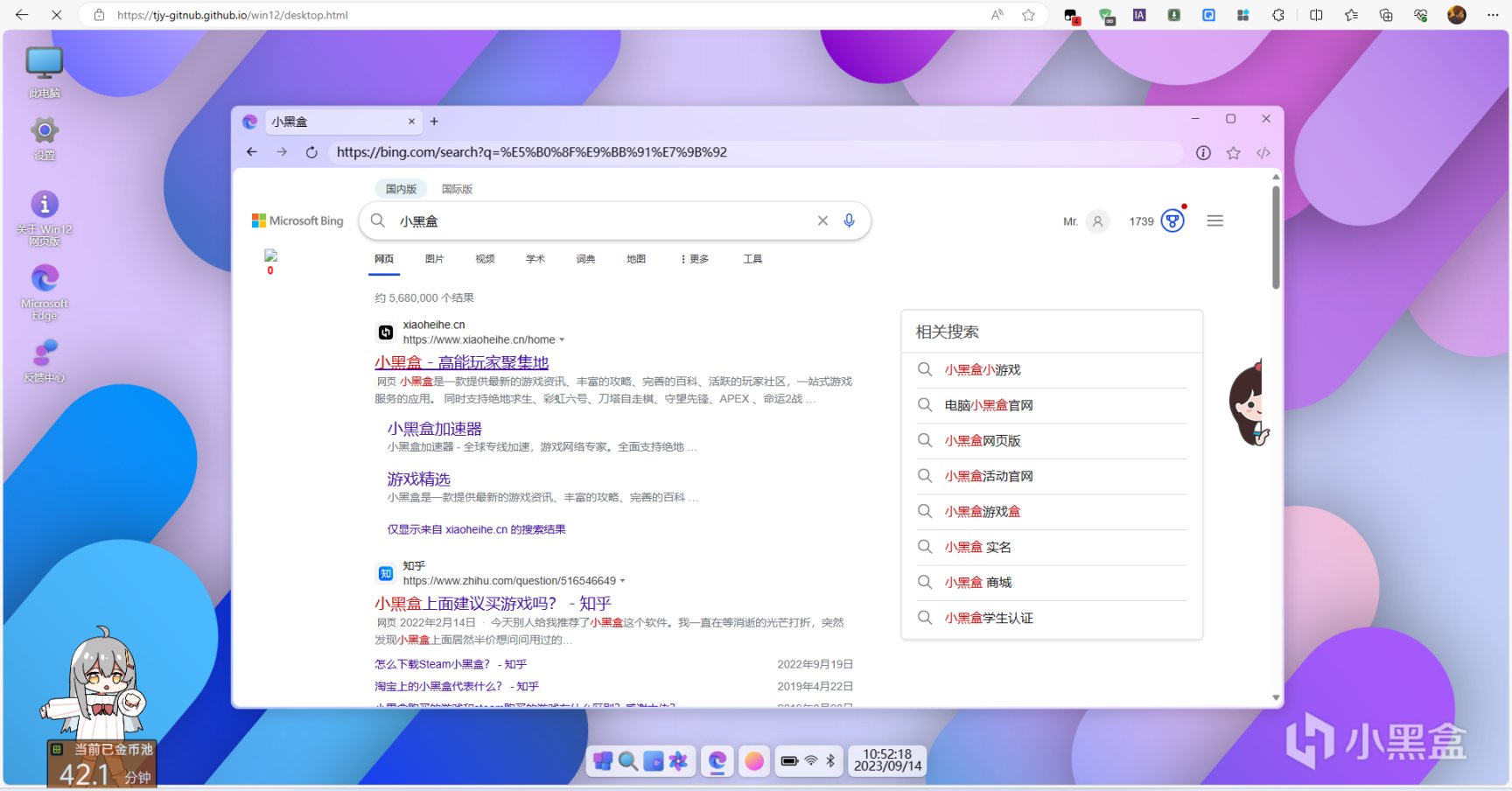Open the outer browser profile avatar

tap(1457, 15)
